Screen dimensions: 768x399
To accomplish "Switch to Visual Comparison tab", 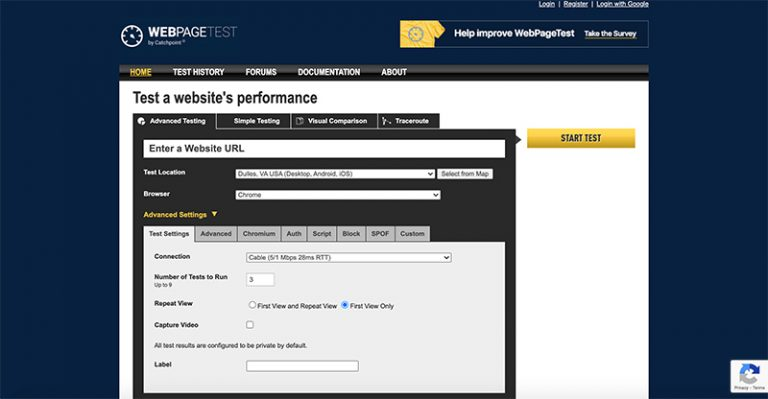I will coord(335,121).
